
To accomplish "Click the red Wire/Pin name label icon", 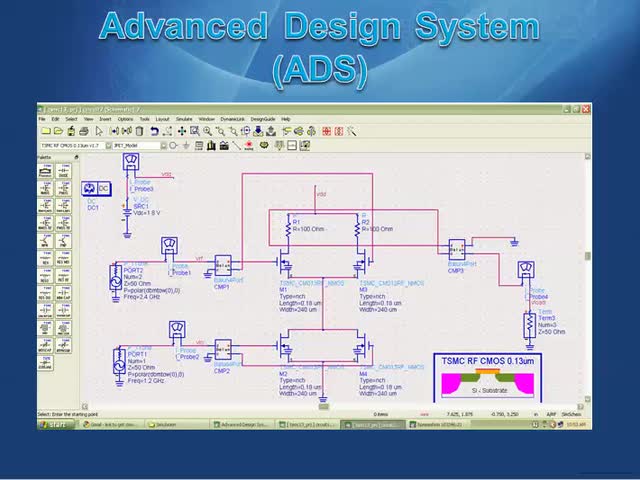I will (249, 145).
